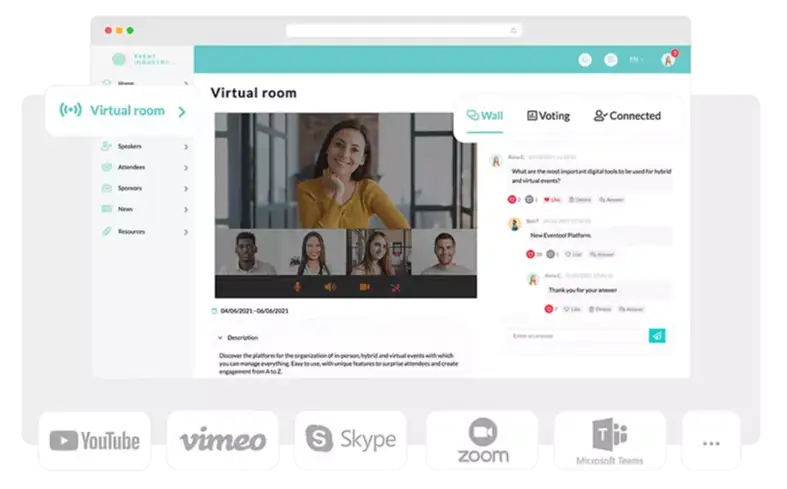This screenshot has height=489, width=787.
Task: Expand the Resources chevron
Action: click(x=186, y=232)
